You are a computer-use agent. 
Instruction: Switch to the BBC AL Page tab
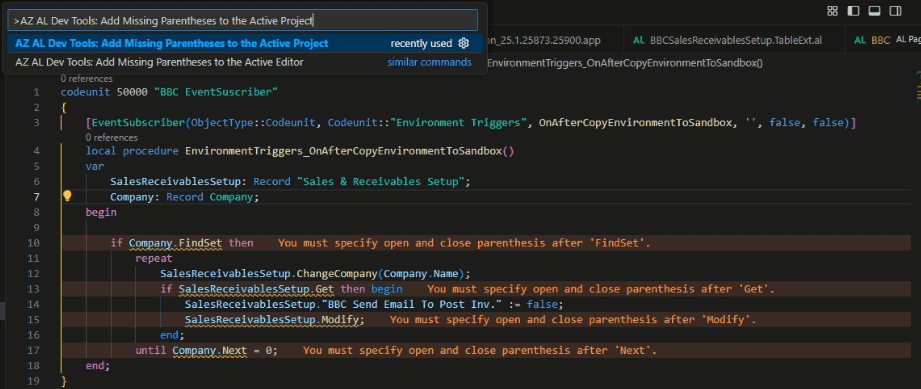(886, 41)
